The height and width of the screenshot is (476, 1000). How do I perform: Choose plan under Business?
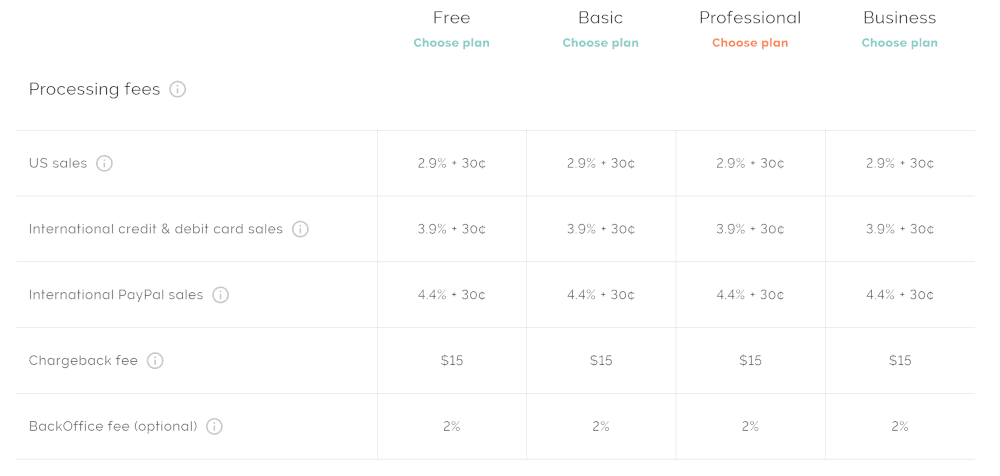coord(899,43)
